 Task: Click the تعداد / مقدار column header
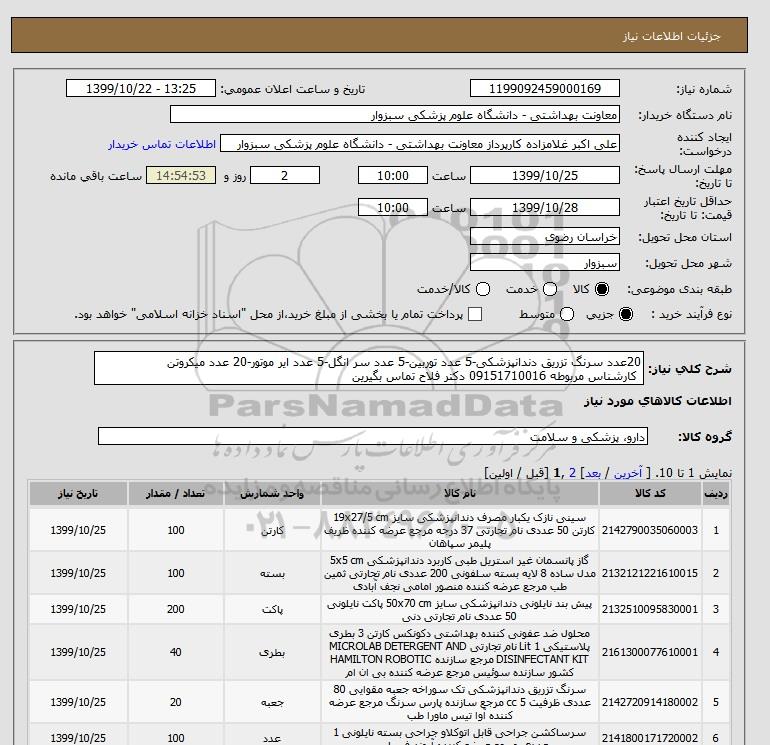pos(176,494)
